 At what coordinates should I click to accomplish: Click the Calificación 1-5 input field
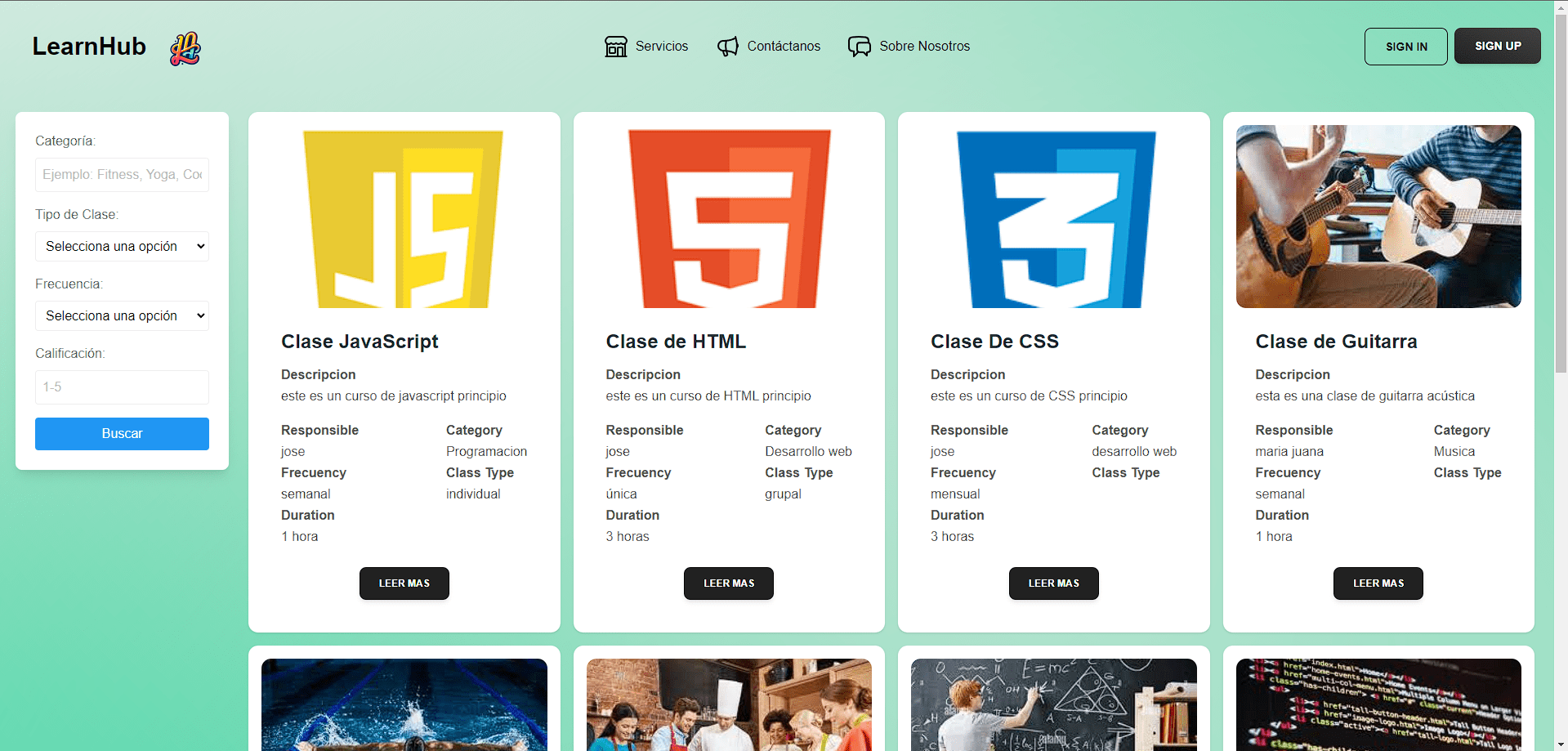(121, 387)
